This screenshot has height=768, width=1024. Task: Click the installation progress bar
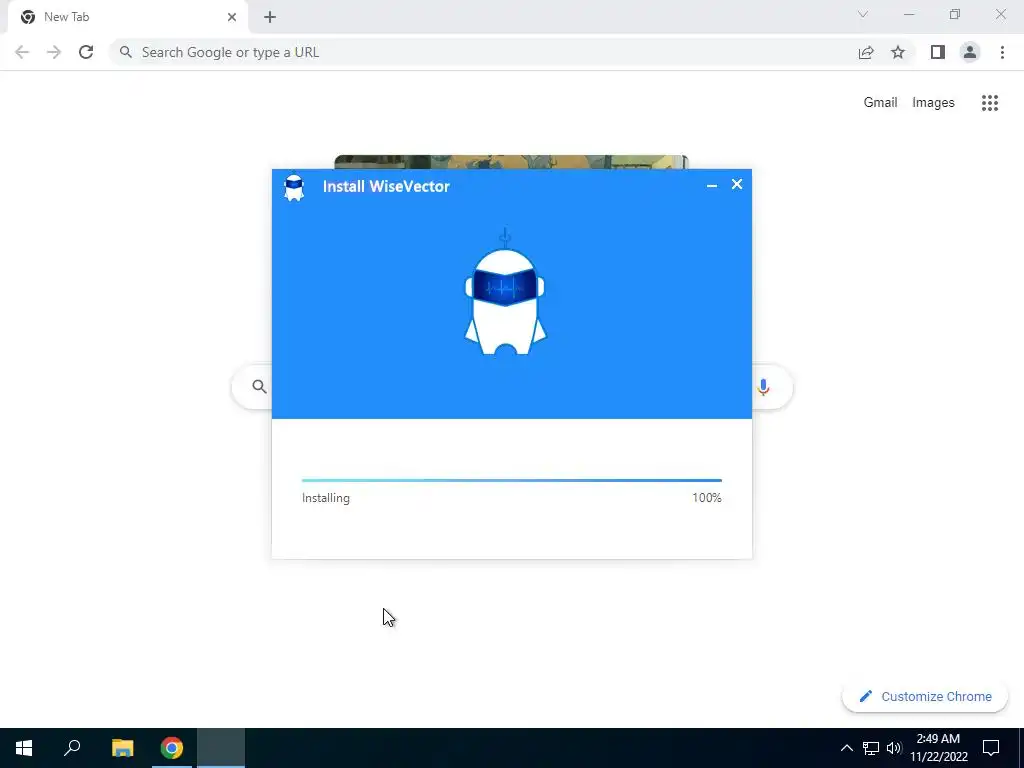(x=511, y=480)
